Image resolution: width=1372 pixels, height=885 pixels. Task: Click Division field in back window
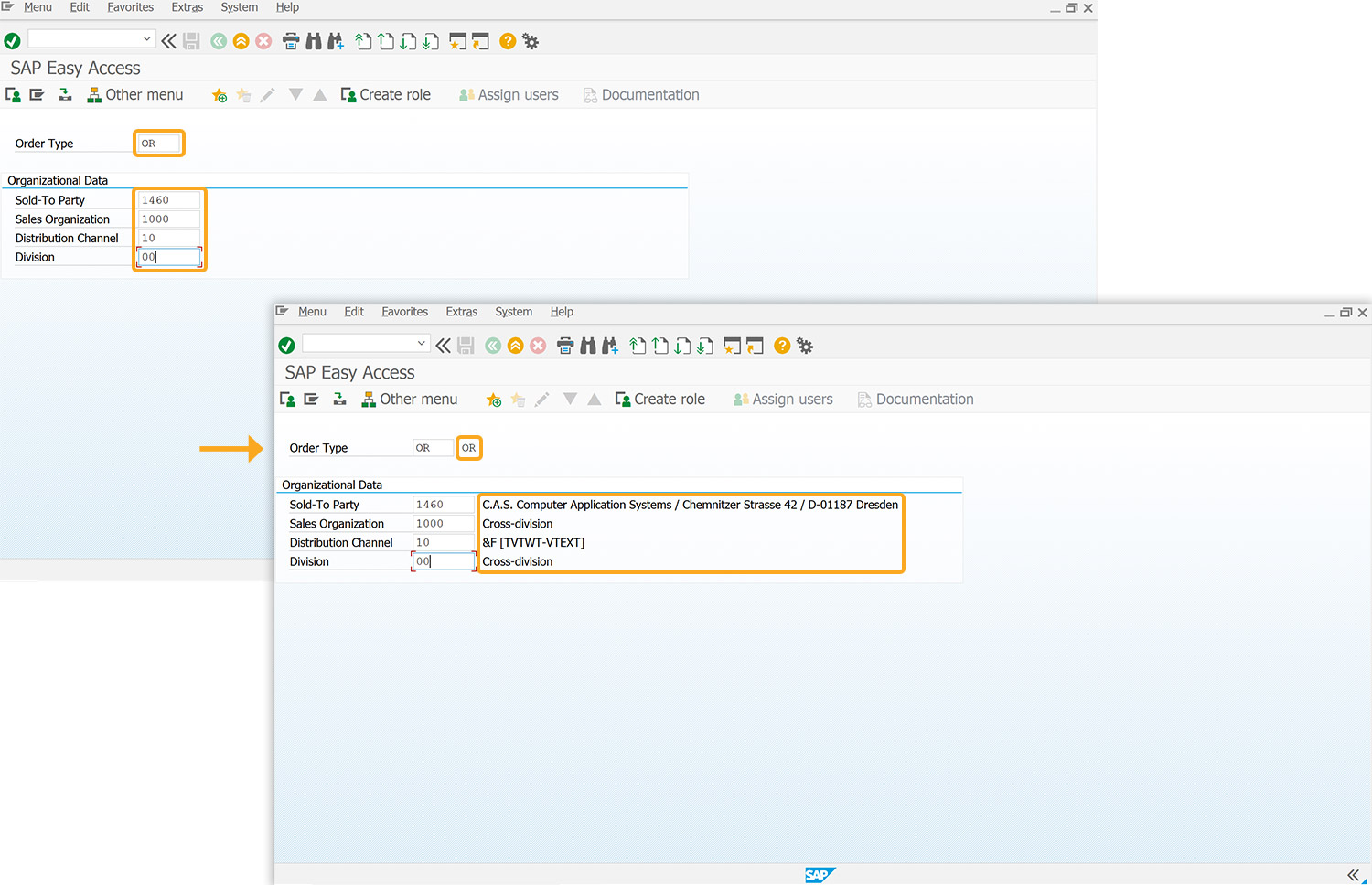(169, 257)
